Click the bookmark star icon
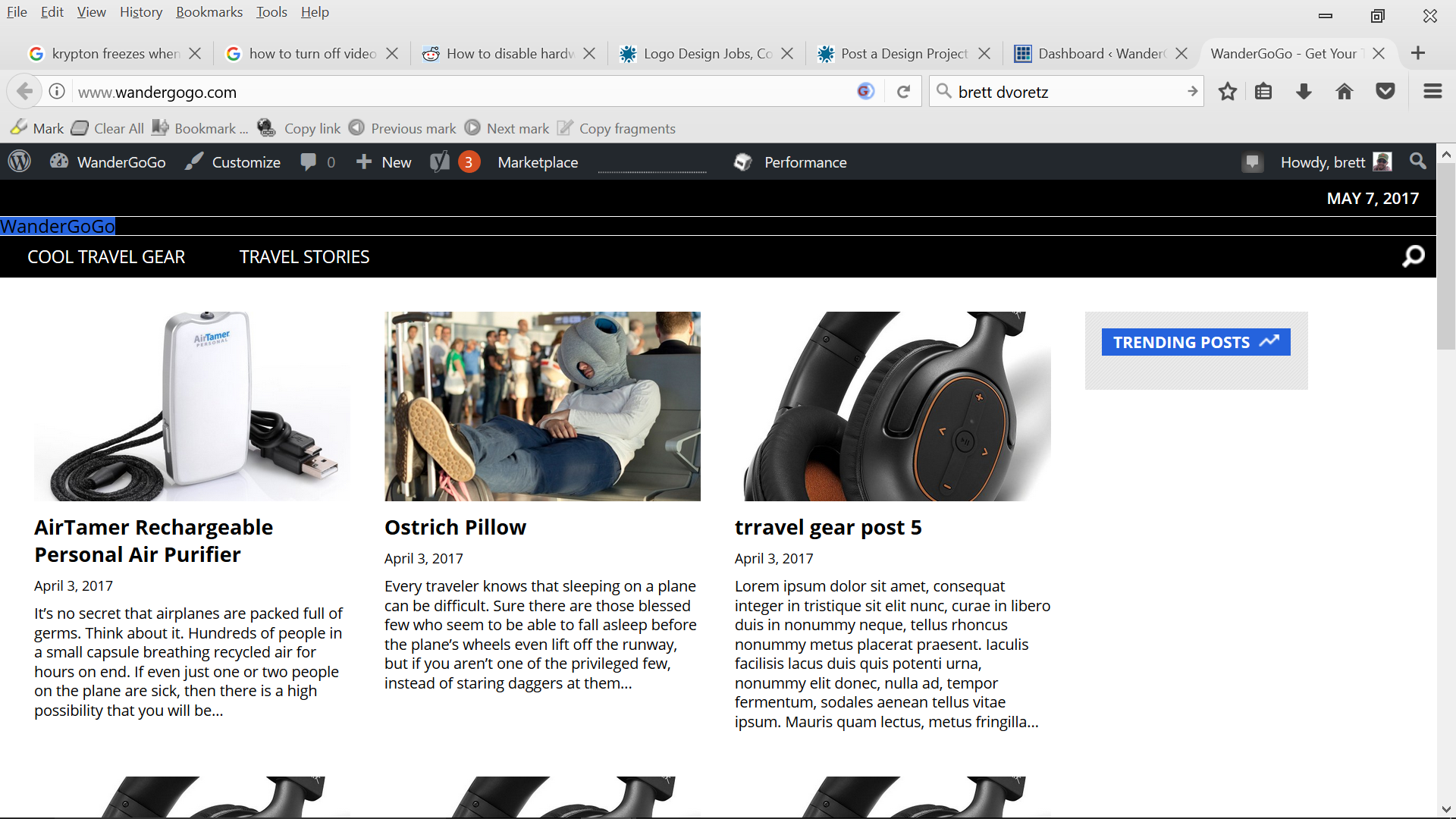This screenshot has width=1456, height=819. 1227,92
